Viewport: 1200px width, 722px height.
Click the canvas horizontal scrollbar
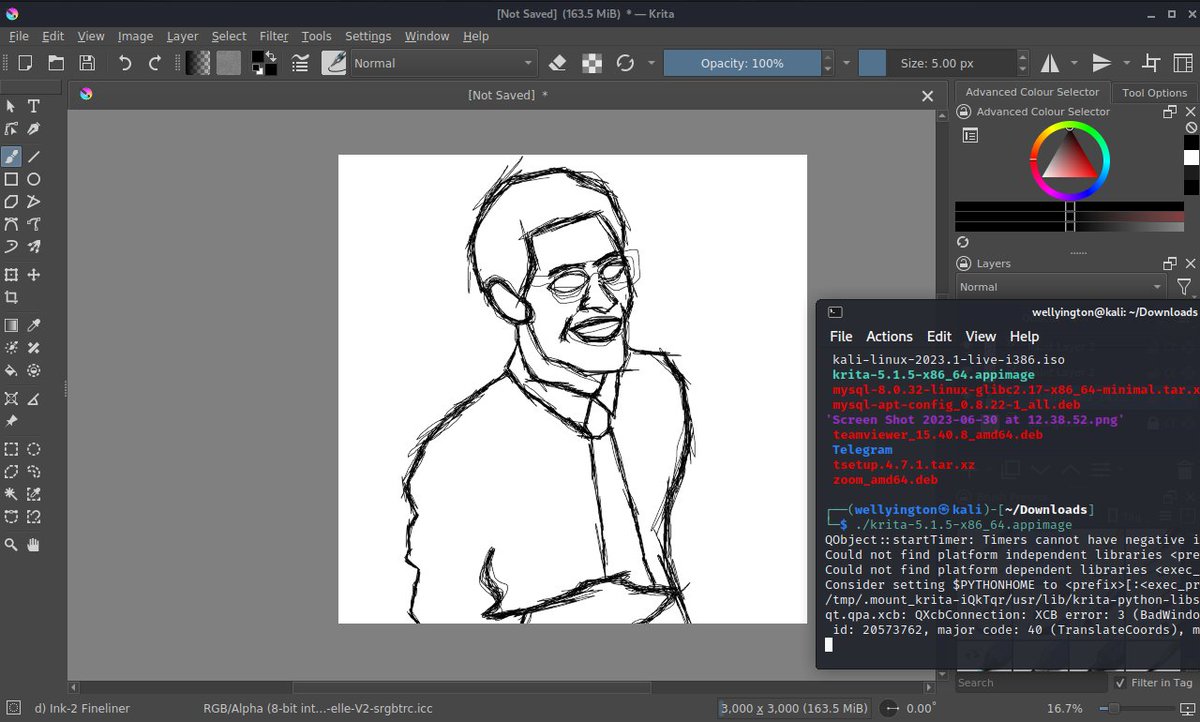(471, 687)
